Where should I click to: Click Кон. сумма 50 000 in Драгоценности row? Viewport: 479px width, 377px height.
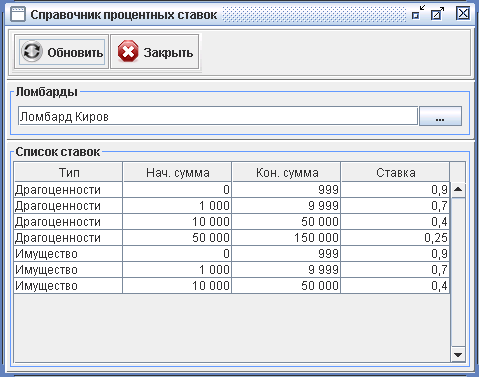point(286,222)
